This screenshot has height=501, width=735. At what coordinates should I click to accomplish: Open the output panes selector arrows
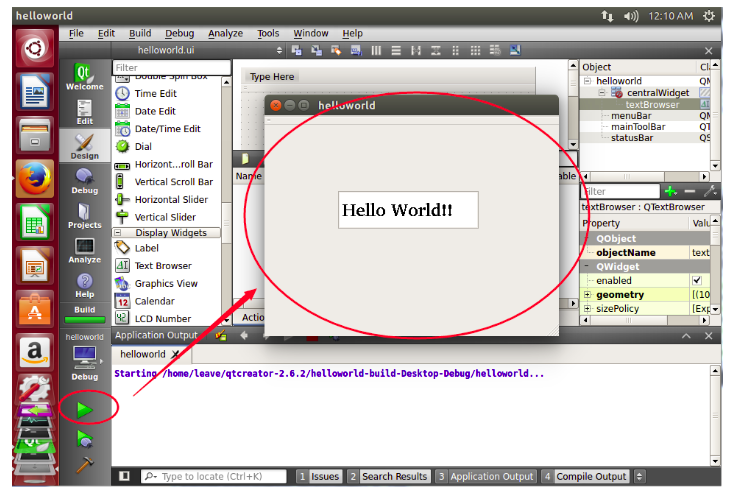coord(639,477)
